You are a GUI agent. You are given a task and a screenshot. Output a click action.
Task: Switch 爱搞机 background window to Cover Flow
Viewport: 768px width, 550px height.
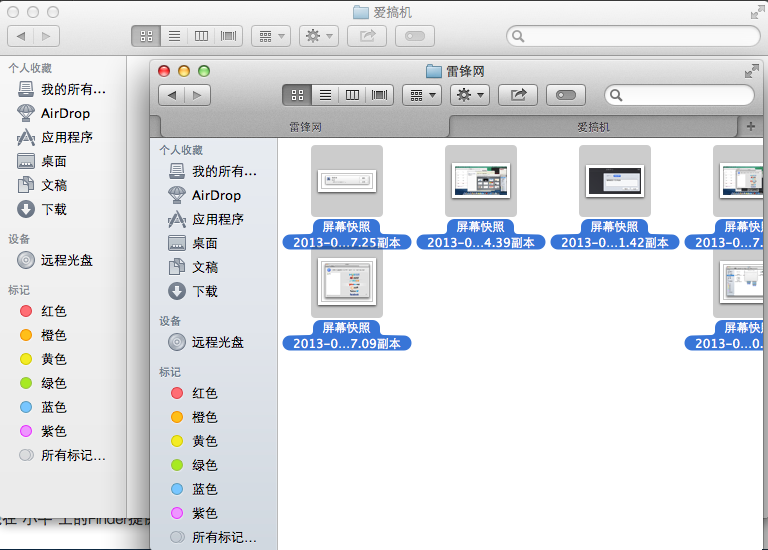(229, 36)
